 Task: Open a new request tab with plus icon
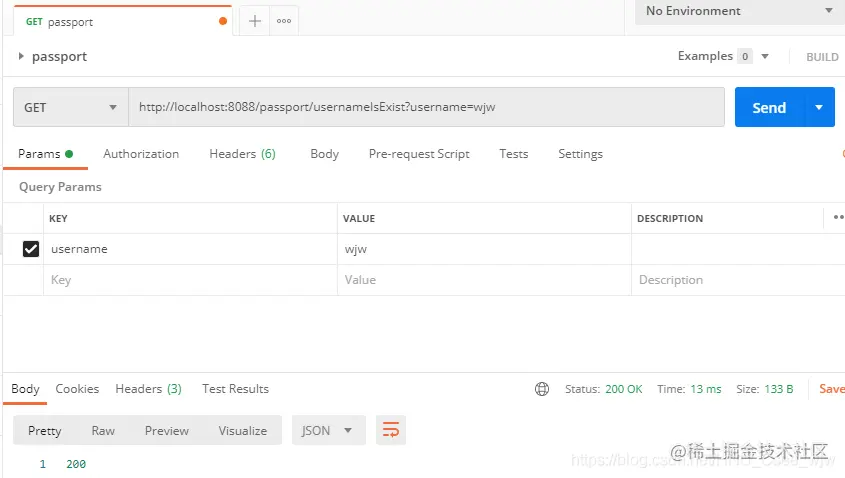coord(254,22)
